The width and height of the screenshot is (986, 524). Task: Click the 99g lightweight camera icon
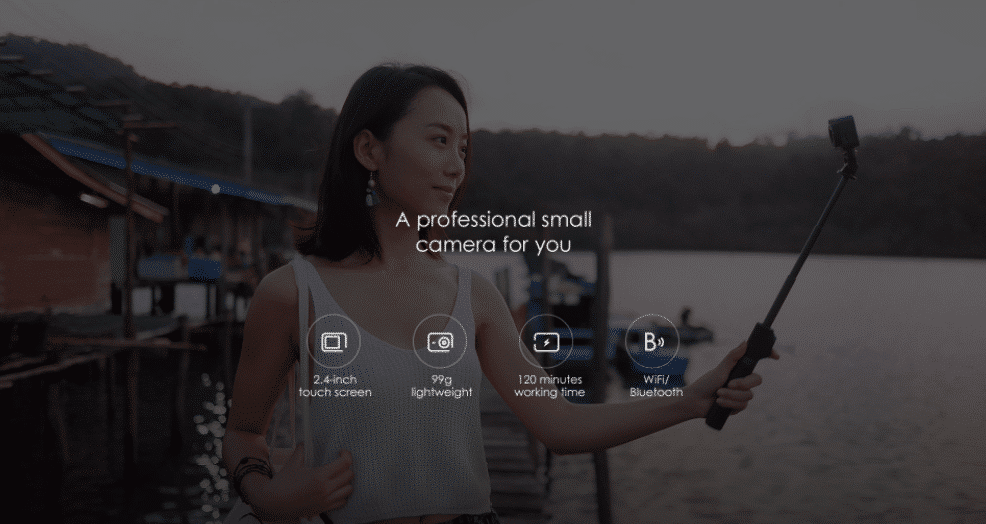point(440,342)
